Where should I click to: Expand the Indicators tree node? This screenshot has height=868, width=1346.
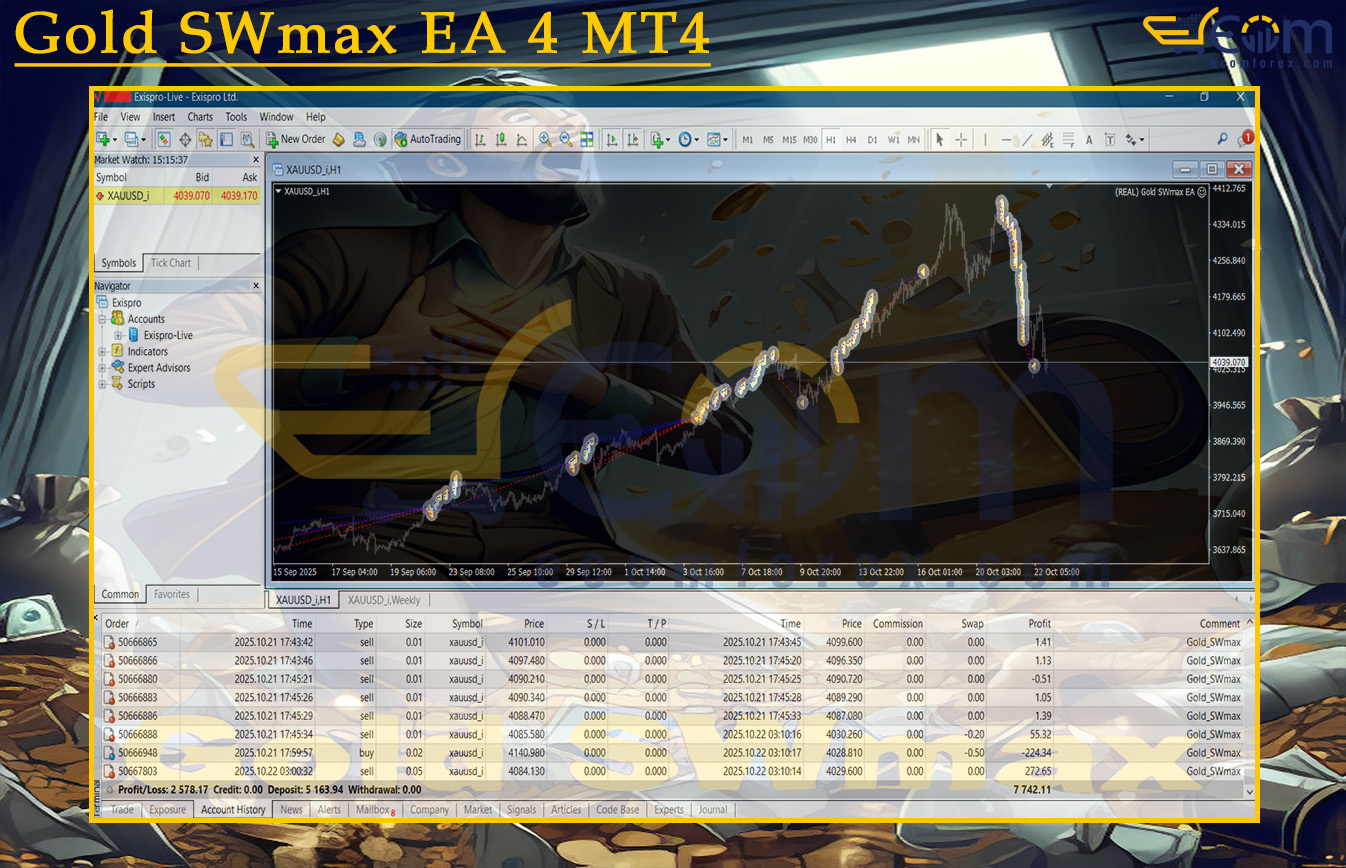click(x=102, y=352)
